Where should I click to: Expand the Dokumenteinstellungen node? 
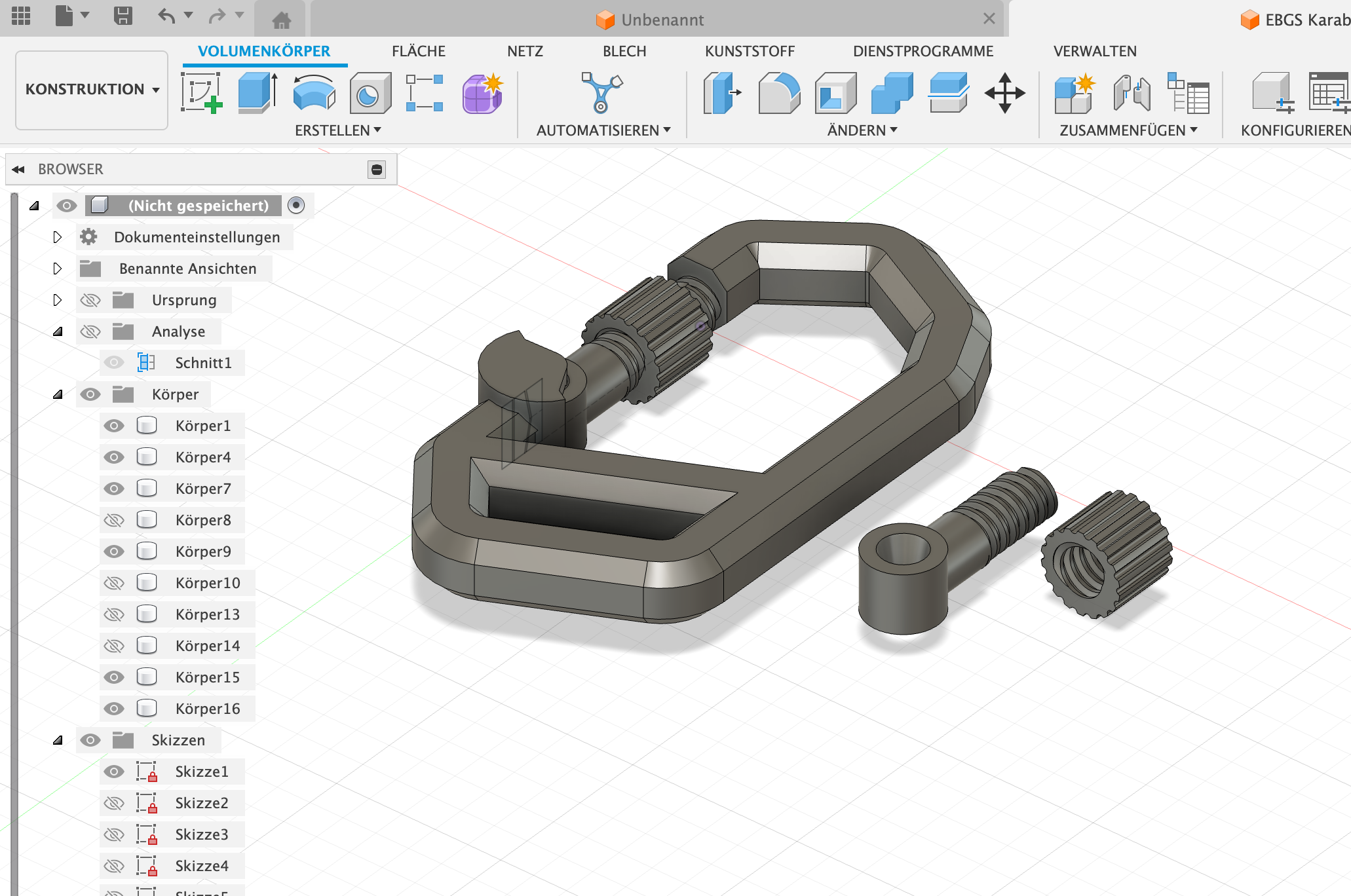(58, 237)
